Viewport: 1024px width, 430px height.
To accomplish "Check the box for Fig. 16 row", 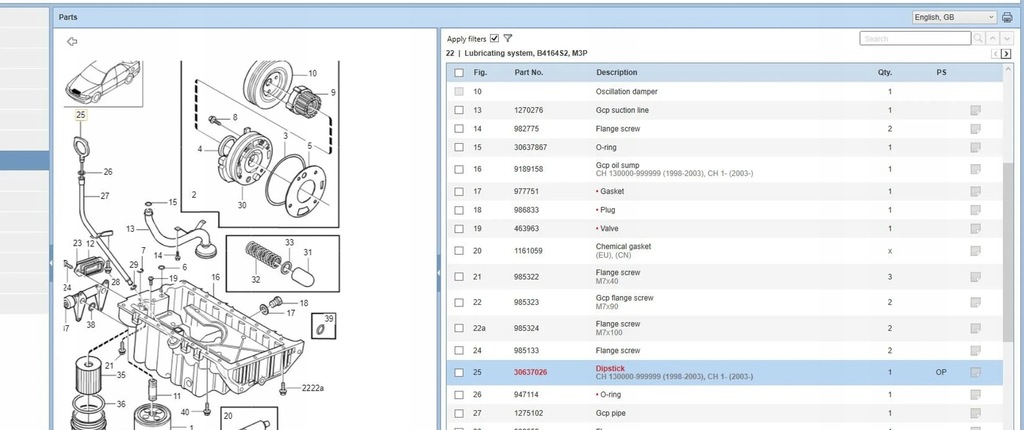I will 459,169.
